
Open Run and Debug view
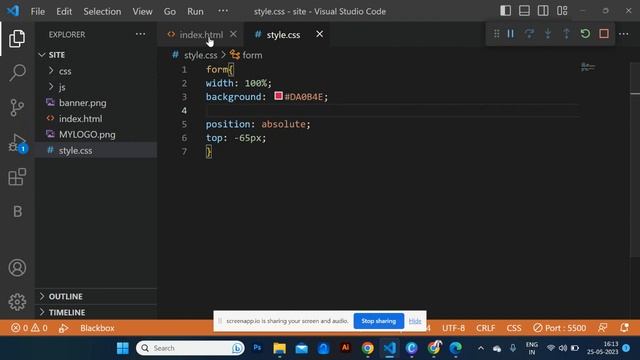(x=17, y=143)
